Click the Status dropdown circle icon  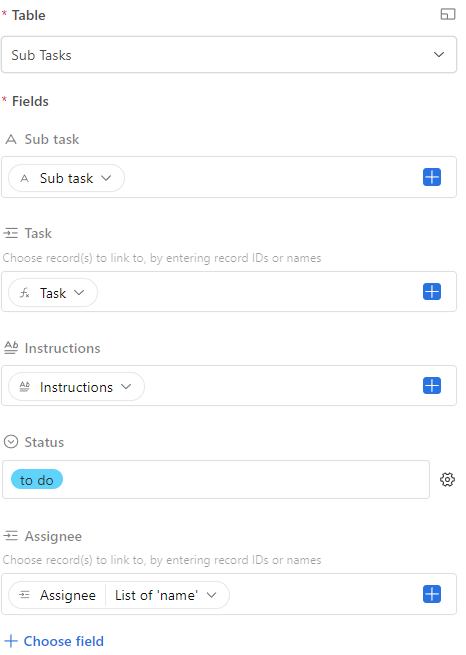coord(11,442)
